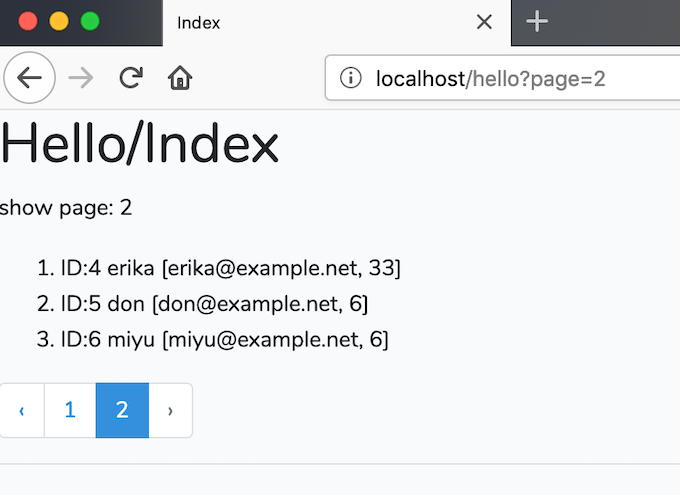Click the forward navigation arrow

point(81,78)
